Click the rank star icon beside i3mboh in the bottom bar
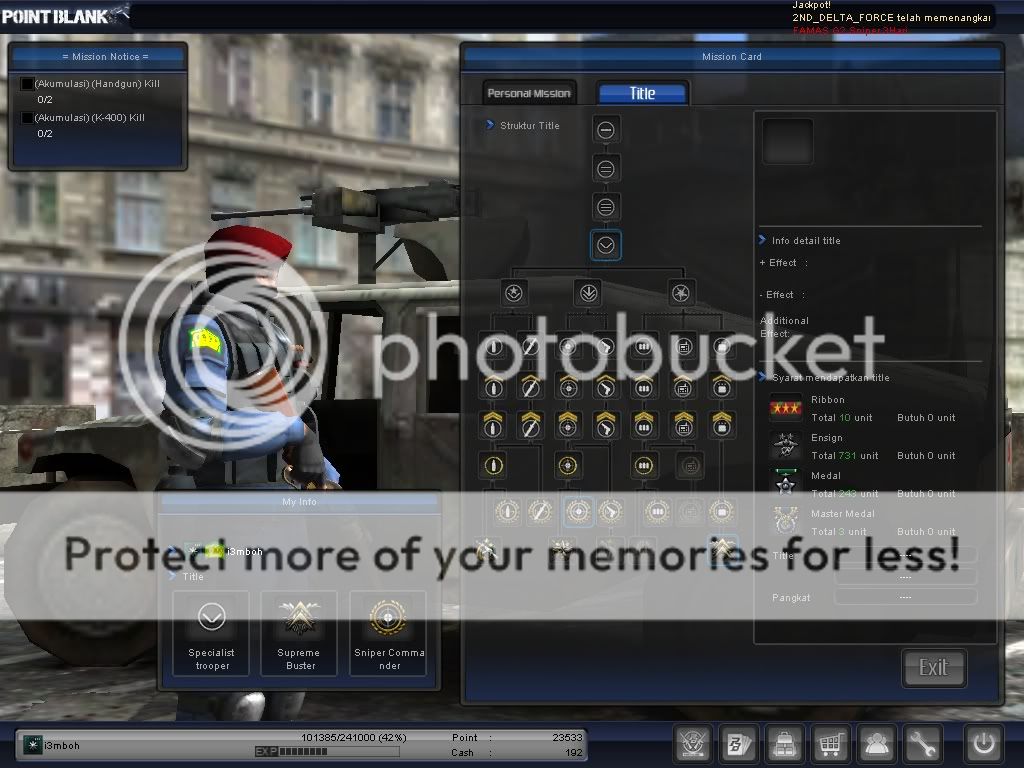Image resolution: width=1024 pixels, height=768 pixels. 32,744
